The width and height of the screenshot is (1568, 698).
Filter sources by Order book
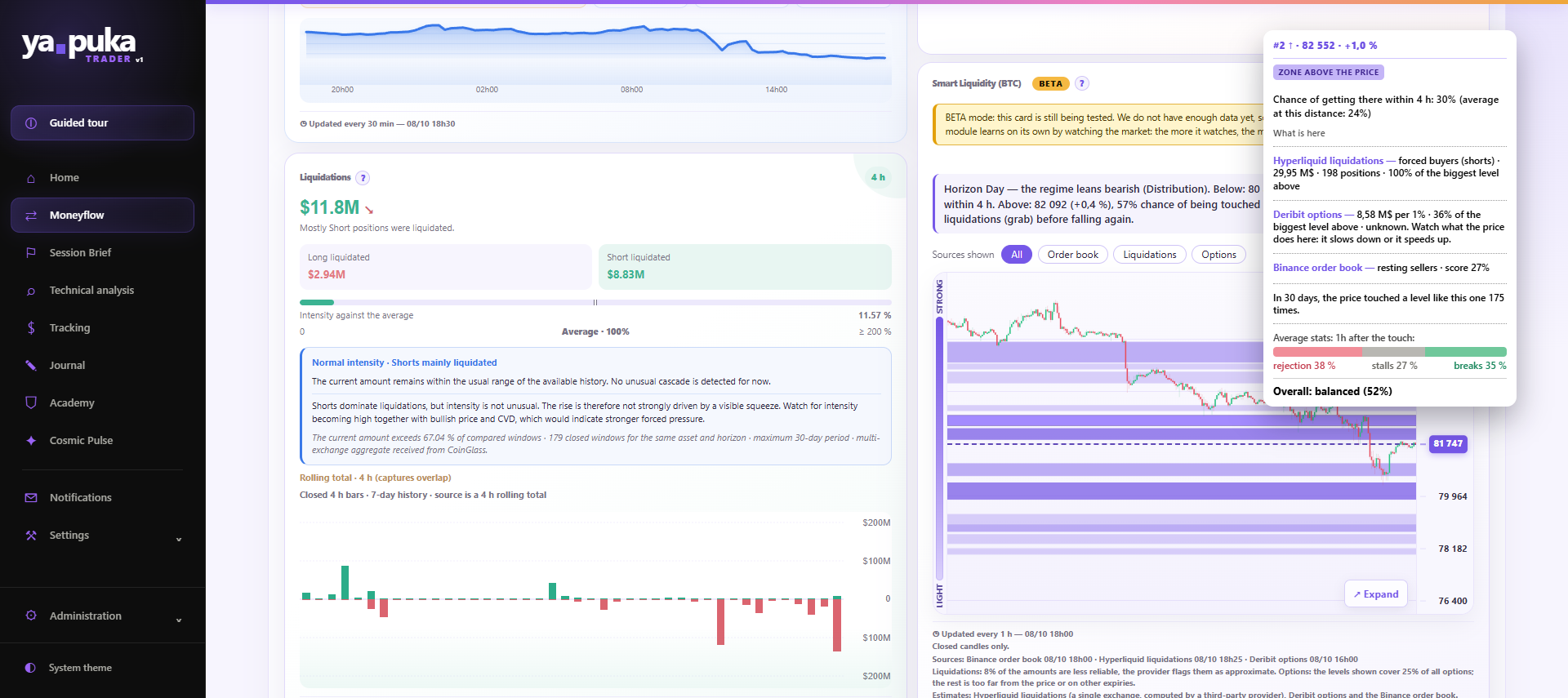point(1073,255)
